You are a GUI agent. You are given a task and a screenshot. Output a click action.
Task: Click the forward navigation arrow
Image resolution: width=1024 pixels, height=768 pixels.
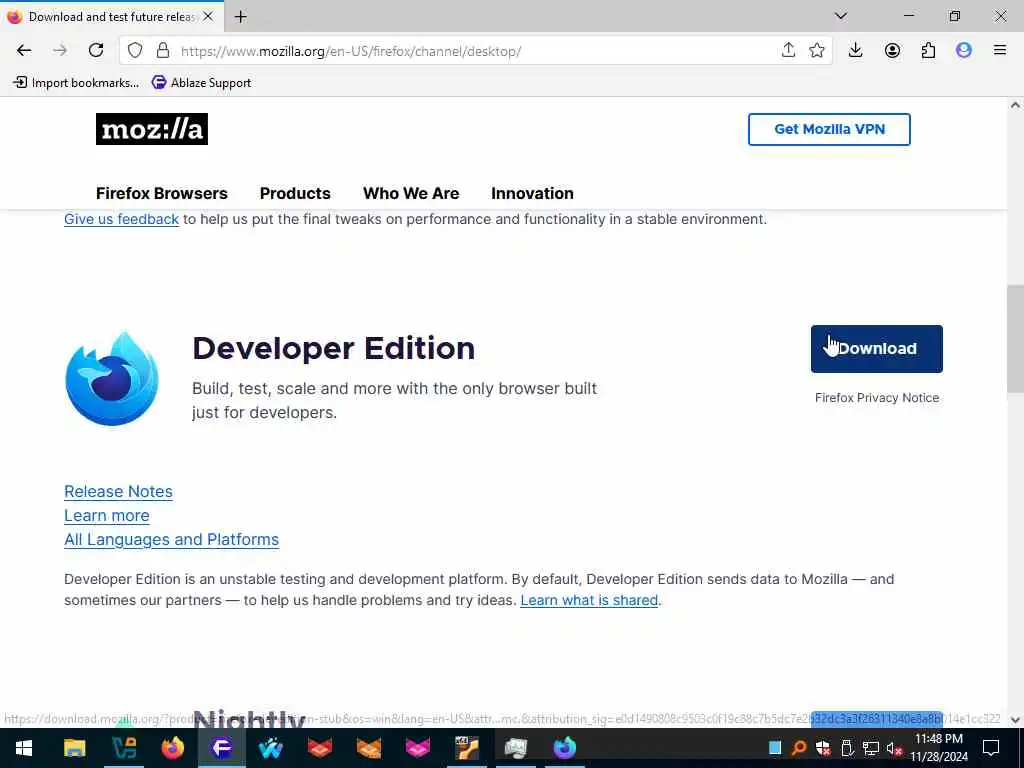coord(60,51)
